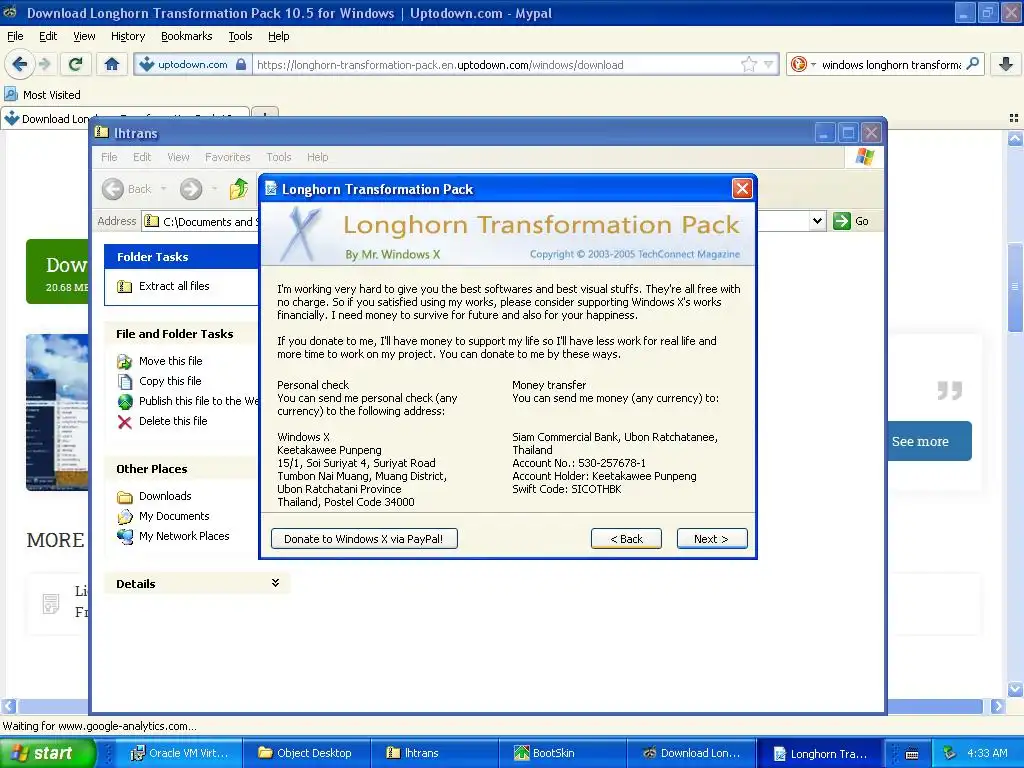
Task: Open the explorer Address bar dropdown
Action: [817, 221]
